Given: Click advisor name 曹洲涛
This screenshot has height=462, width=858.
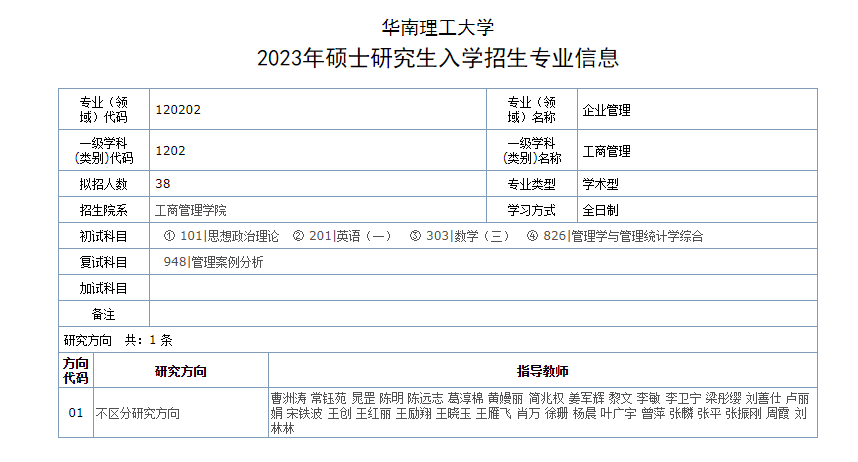Looking at the screenshot, I should (288, 398).
